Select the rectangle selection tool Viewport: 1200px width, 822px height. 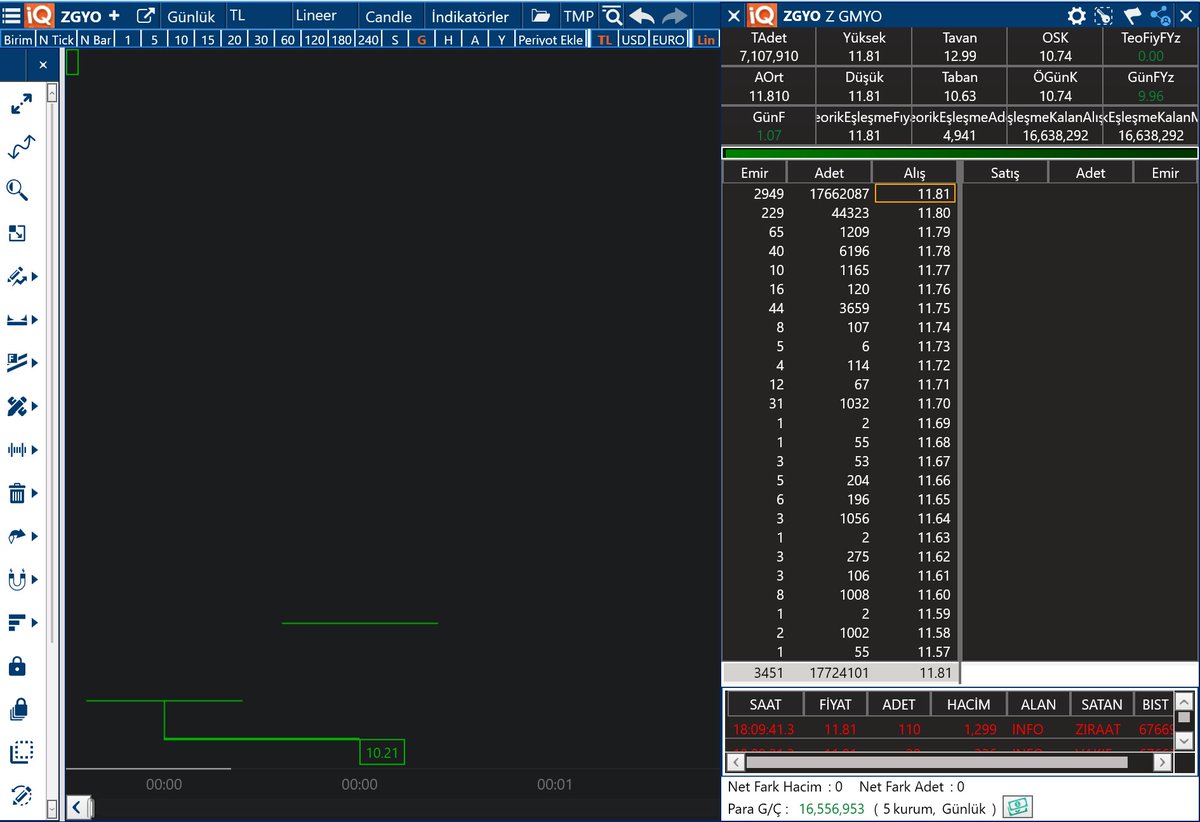(22, 751)
